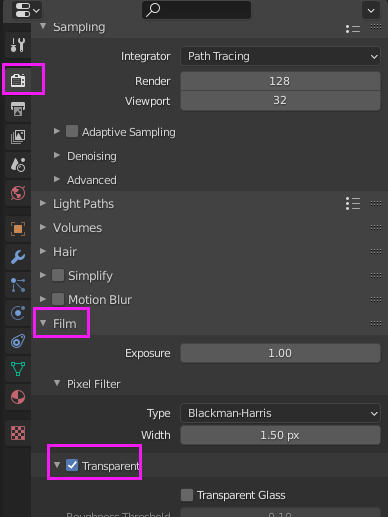Select the Render properties tab icon
This screenshot has width=388, height=517.
pos(18,80)
